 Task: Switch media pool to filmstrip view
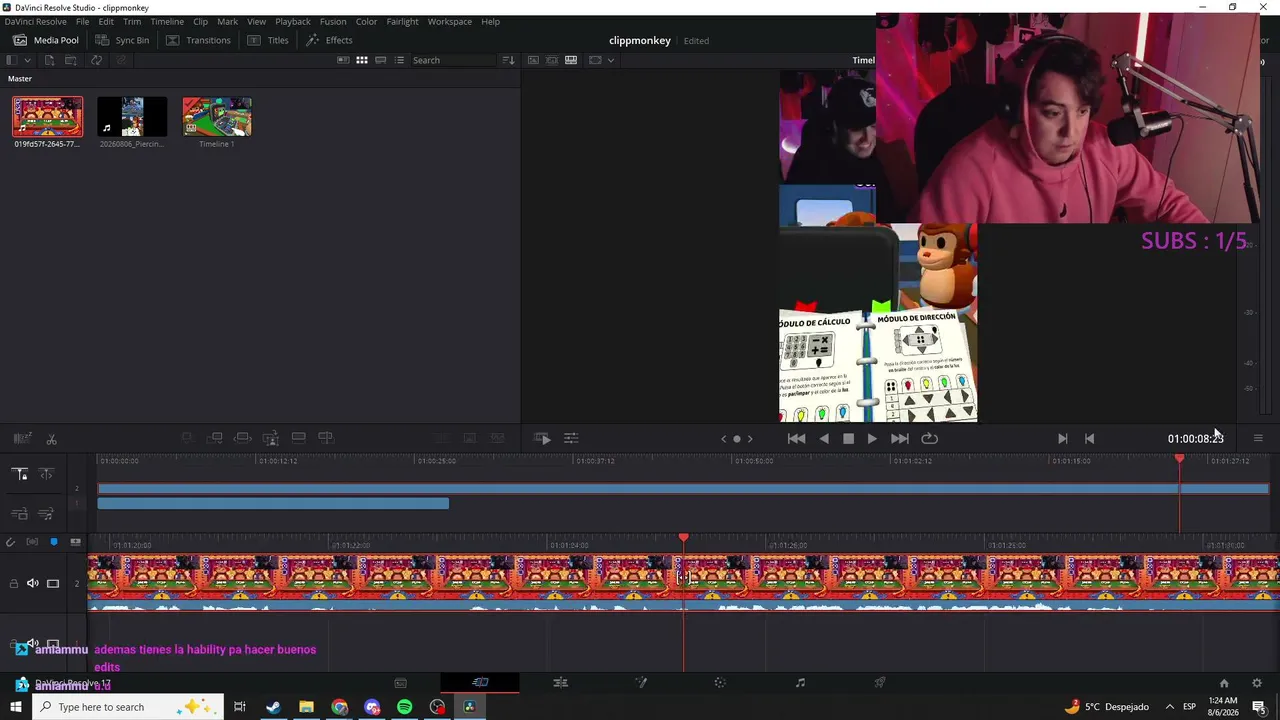point(343,60)
